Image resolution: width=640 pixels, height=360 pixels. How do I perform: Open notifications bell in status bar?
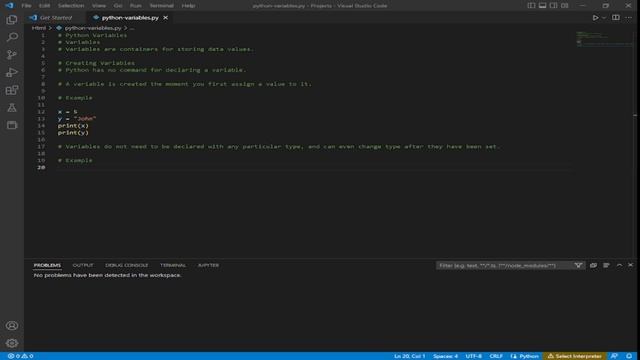(x=629, y=356)
